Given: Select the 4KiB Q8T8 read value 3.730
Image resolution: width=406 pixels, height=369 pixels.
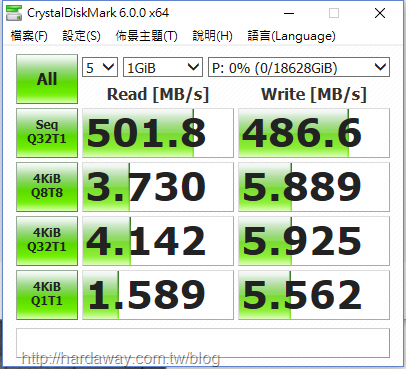Looking at the screenshot, I should pos(158,187).
